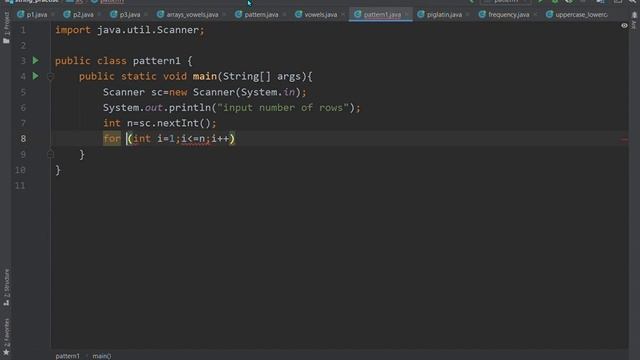Click the pattern breadcrumb in navigation bar
Viewport: 640px width, 360px height.
click(x=108, y=2)
